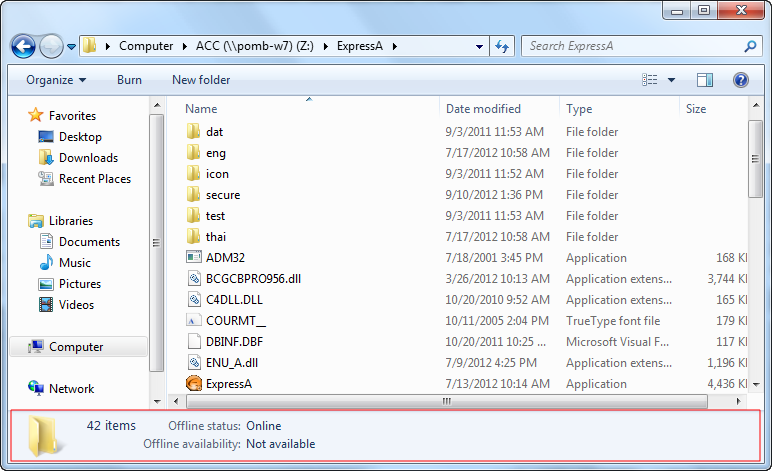
Task: Expand the arrow between Computer and ACC
Action: [185, 46]
